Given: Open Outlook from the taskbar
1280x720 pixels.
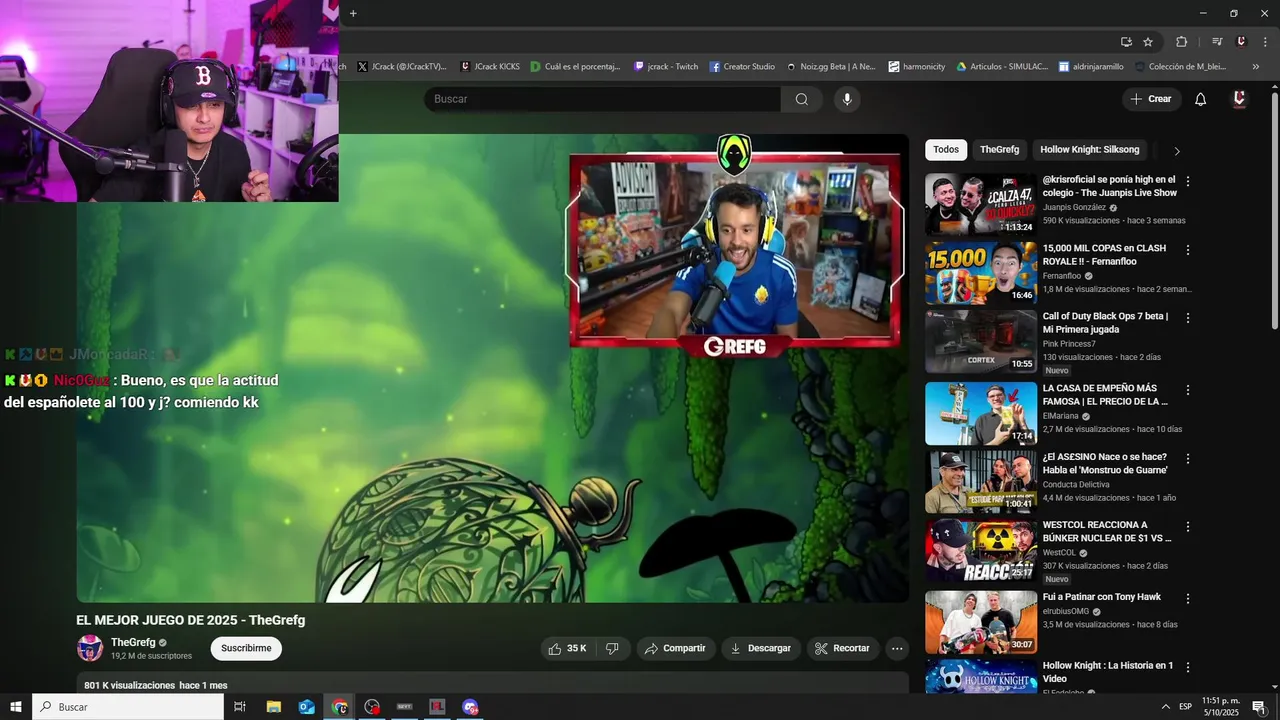Looking at the screenshot, I should click(307, 707).
